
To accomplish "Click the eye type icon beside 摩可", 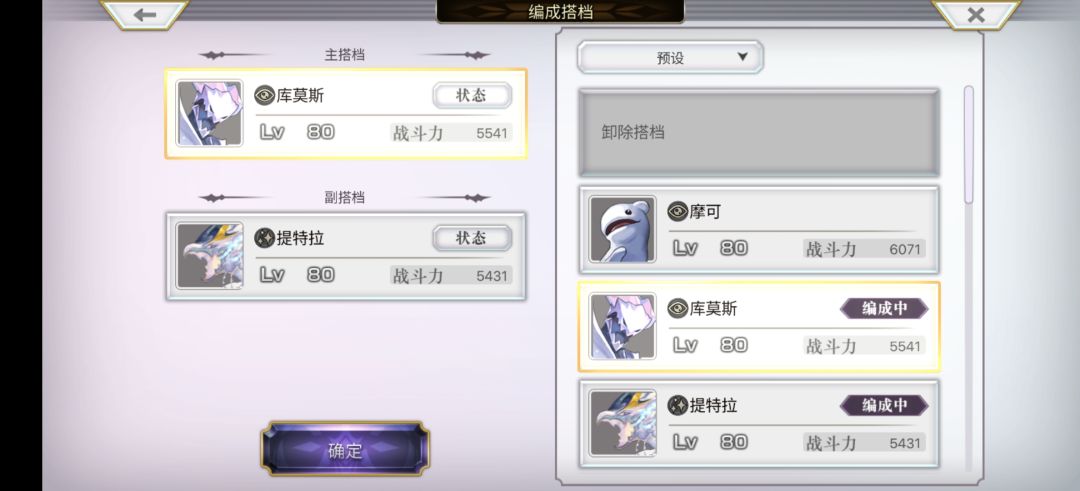I will tap(678, 211).
